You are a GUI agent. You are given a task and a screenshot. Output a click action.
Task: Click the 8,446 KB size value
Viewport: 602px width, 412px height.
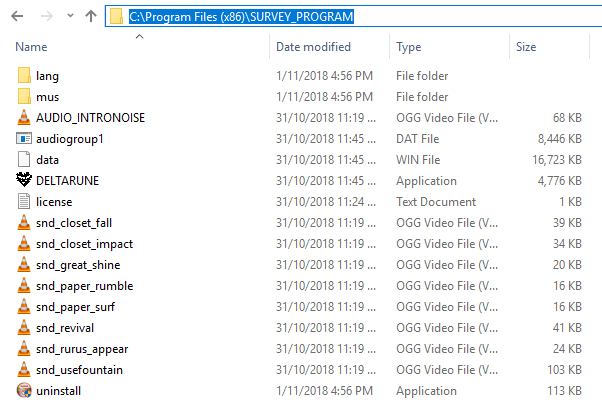point(560,139)
